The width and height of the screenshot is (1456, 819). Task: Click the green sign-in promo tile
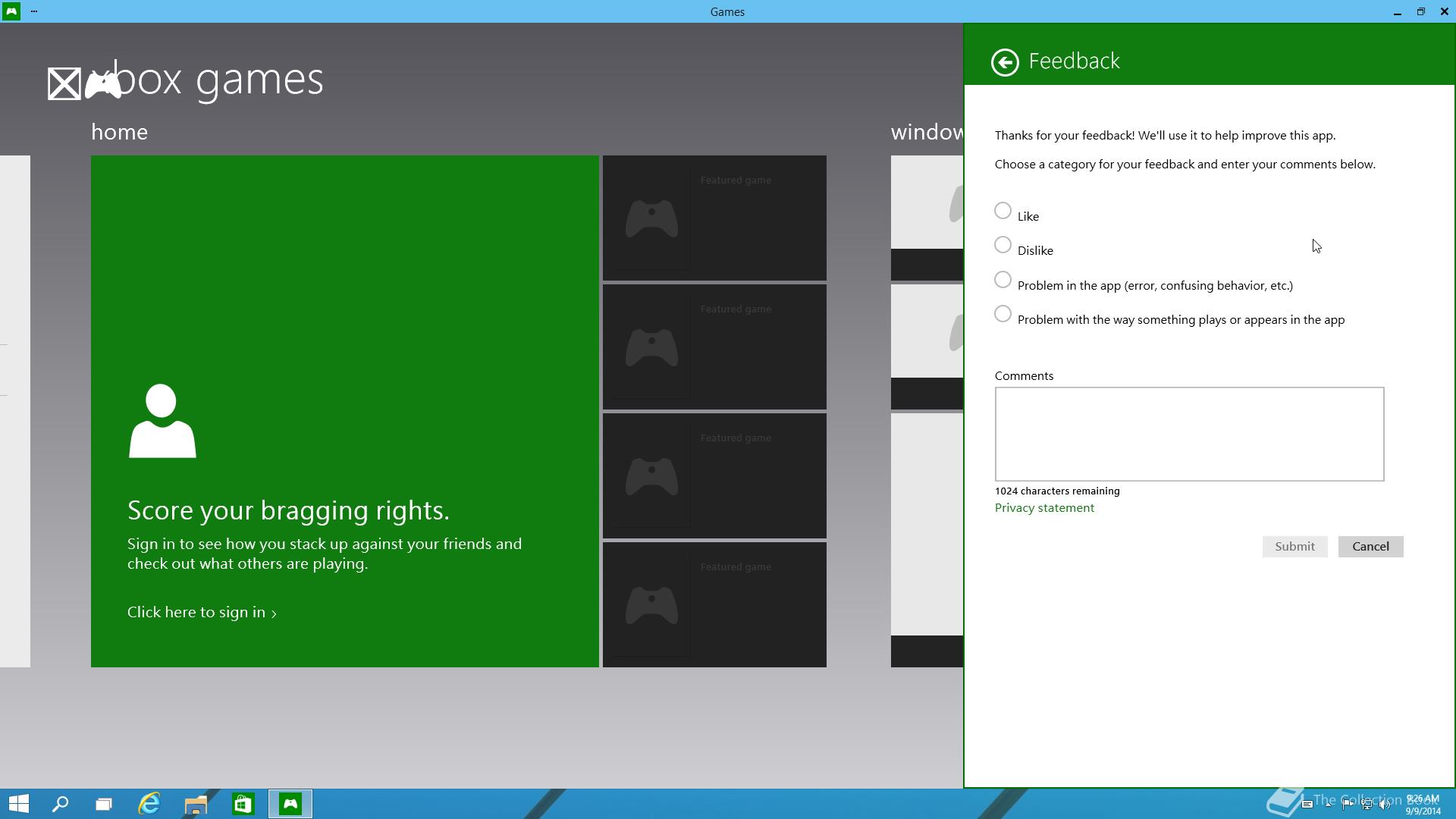345,411
